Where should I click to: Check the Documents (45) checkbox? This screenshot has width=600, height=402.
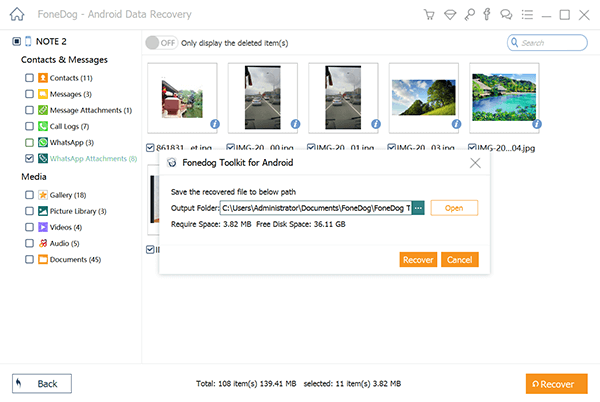[29, 259]
